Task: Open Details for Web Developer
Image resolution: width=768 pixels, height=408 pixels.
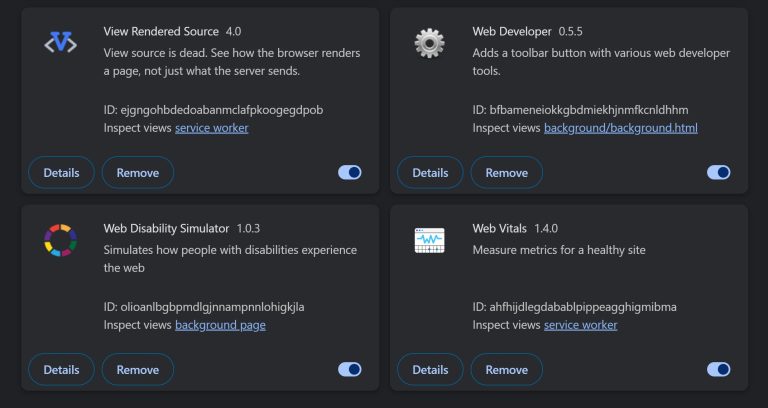Action: click(430, 172)
